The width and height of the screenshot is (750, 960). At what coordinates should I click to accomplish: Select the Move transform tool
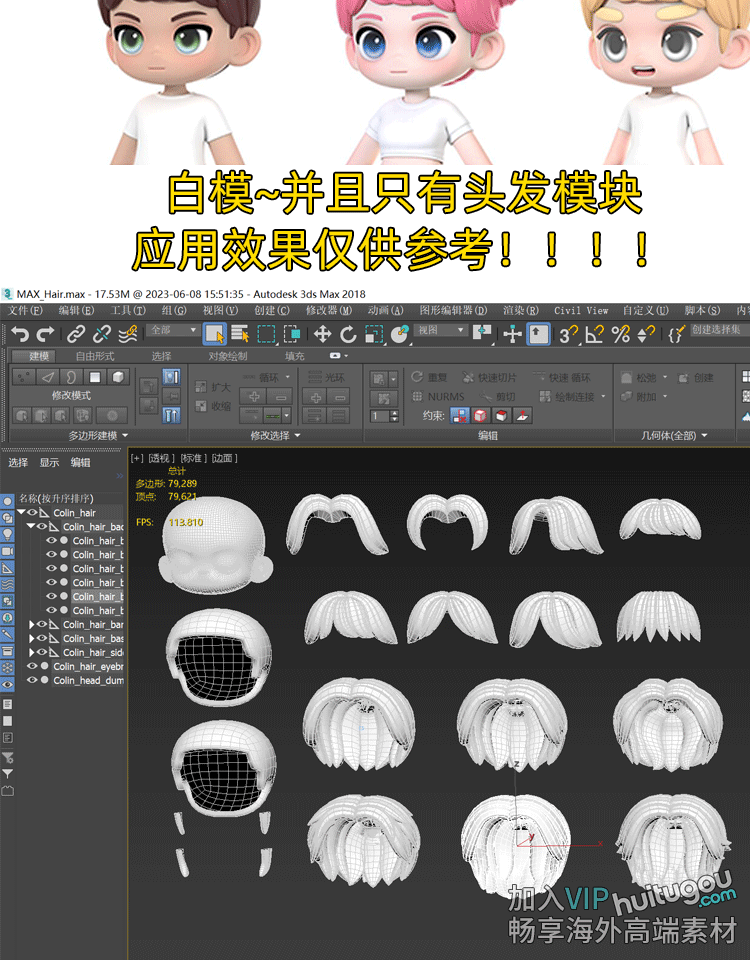click(322, 334)
